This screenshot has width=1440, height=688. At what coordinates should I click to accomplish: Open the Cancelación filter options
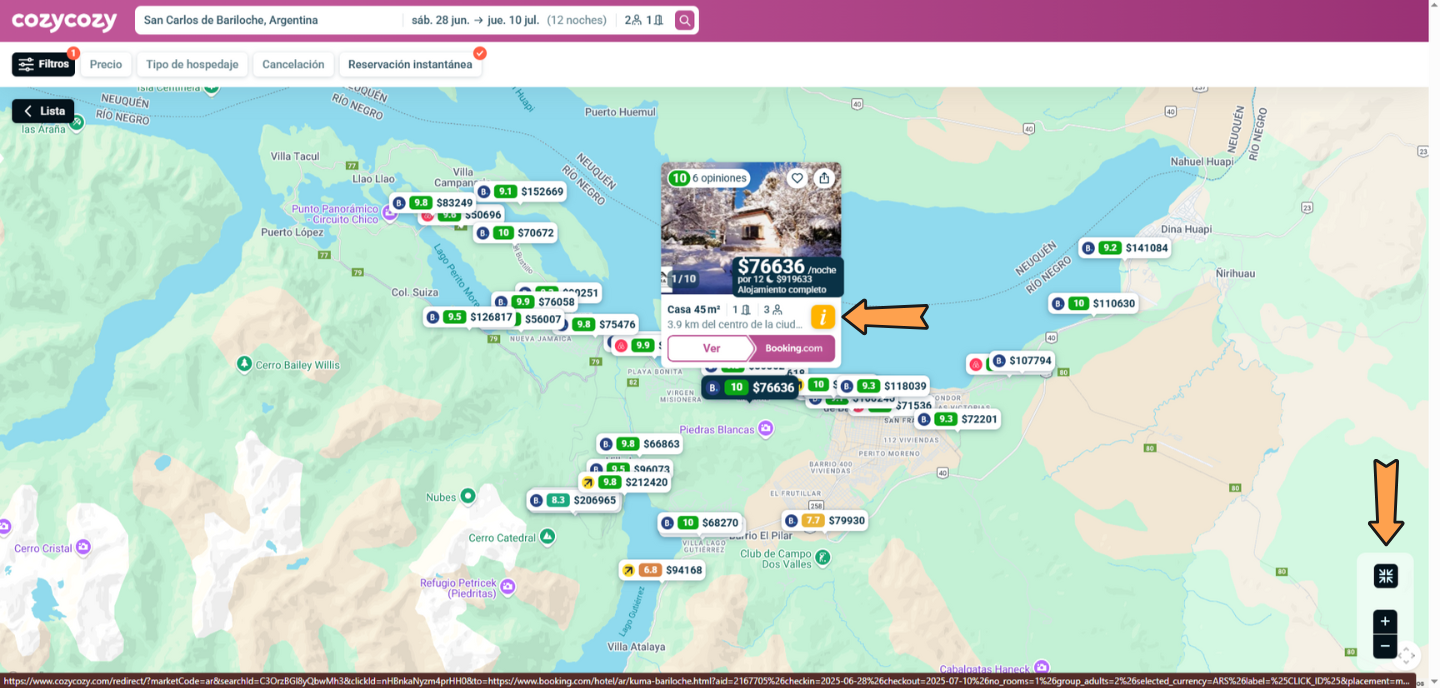[293, 64]
